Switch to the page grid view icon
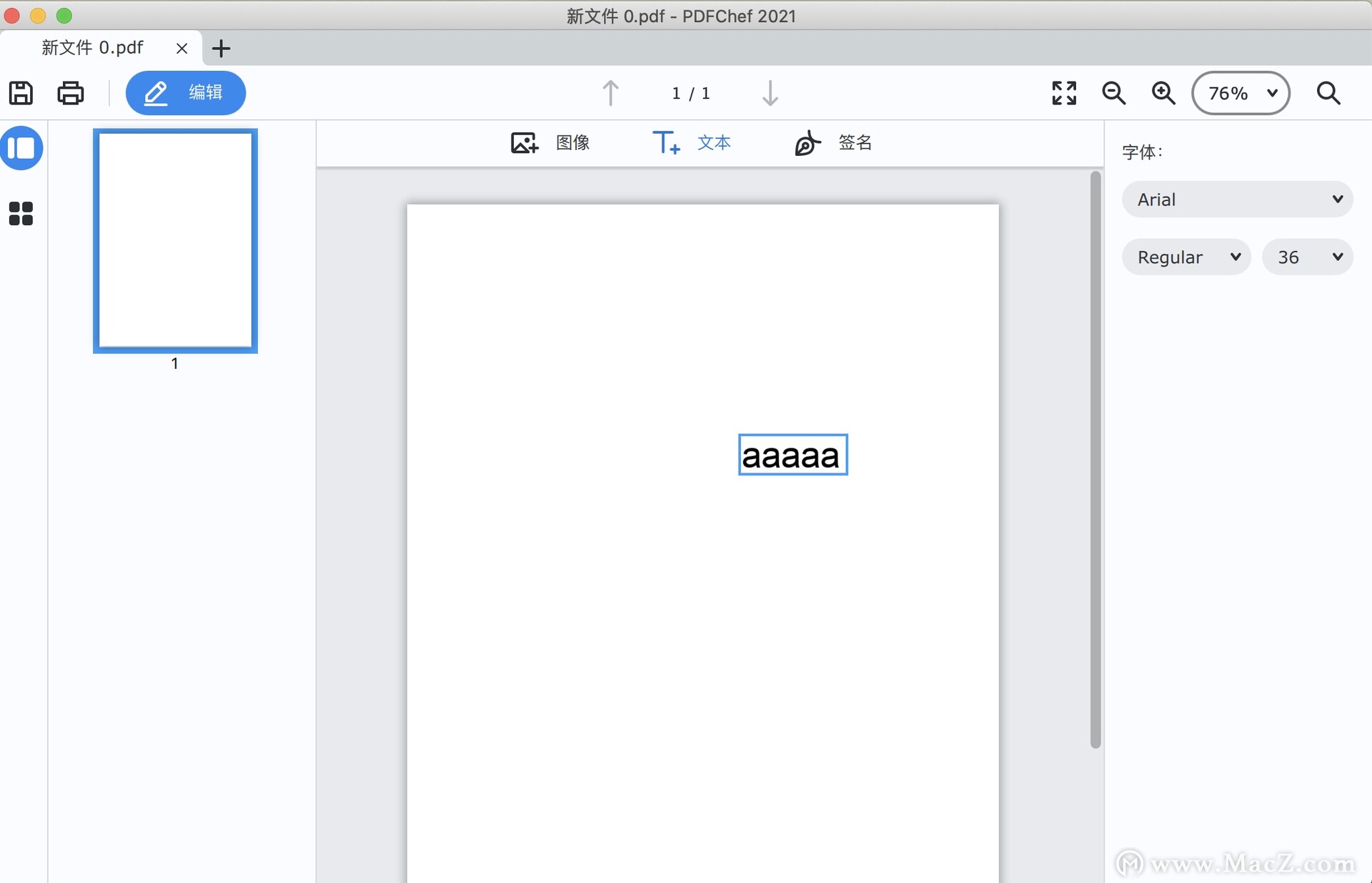Viewport: 1372px width, 883px height. 21,213
